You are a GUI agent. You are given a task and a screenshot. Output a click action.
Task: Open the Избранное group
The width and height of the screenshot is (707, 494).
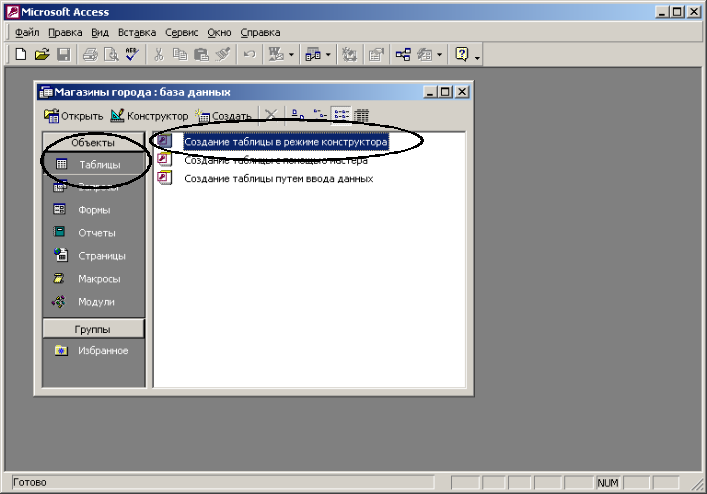click(94, 350)
